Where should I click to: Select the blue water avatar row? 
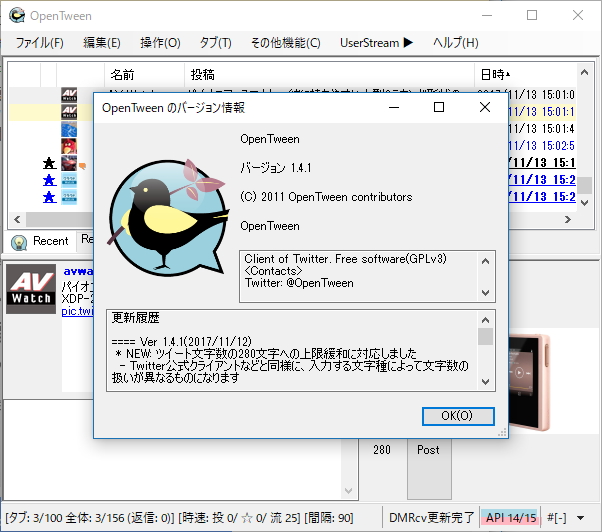click(69, 129)
